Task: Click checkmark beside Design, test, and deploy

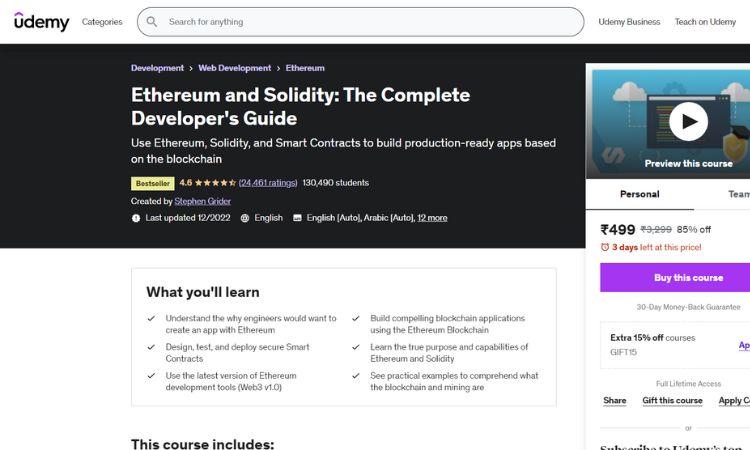Action: coord(151,347)
